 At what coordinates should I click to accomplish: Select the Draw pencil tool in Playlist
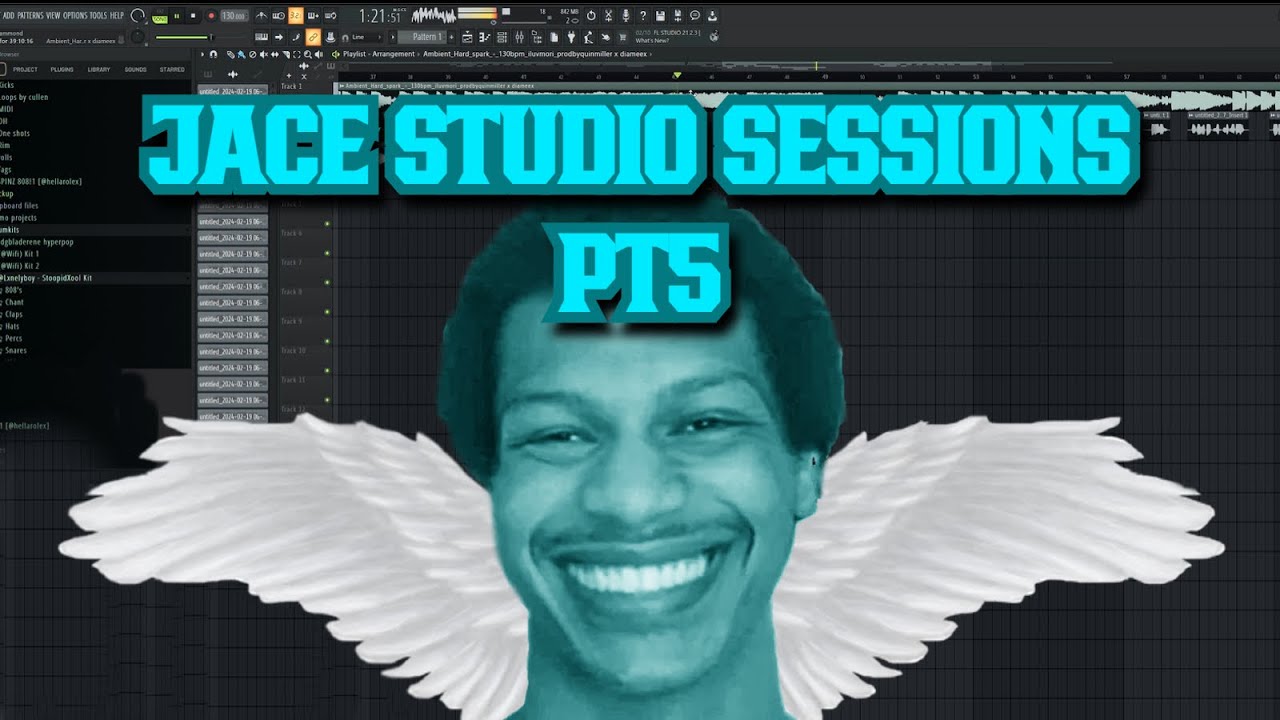[x=231, y=54]
